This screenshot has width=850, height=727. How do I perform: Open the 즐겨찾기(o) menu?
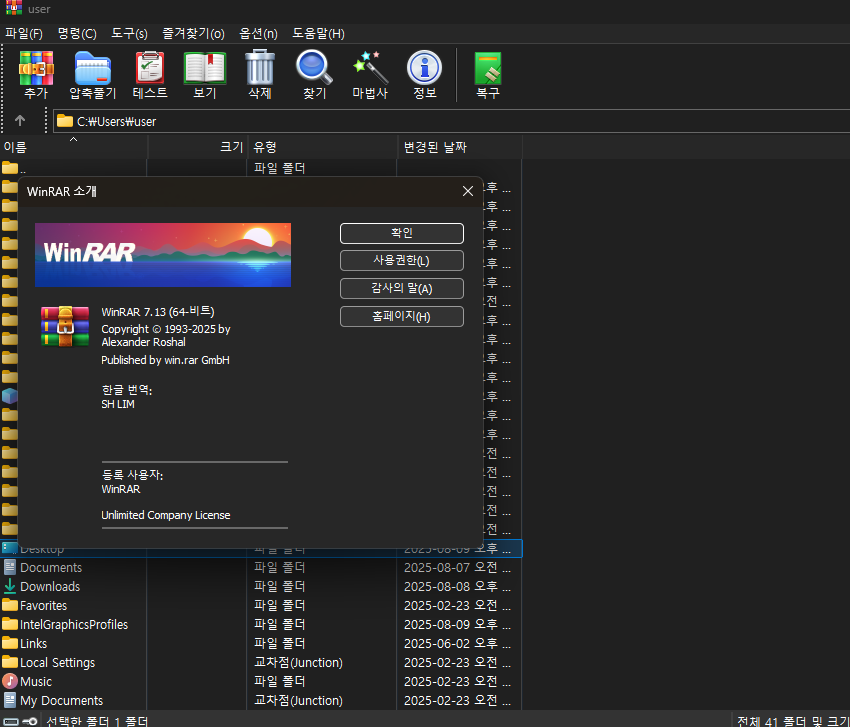click(193, 34)
